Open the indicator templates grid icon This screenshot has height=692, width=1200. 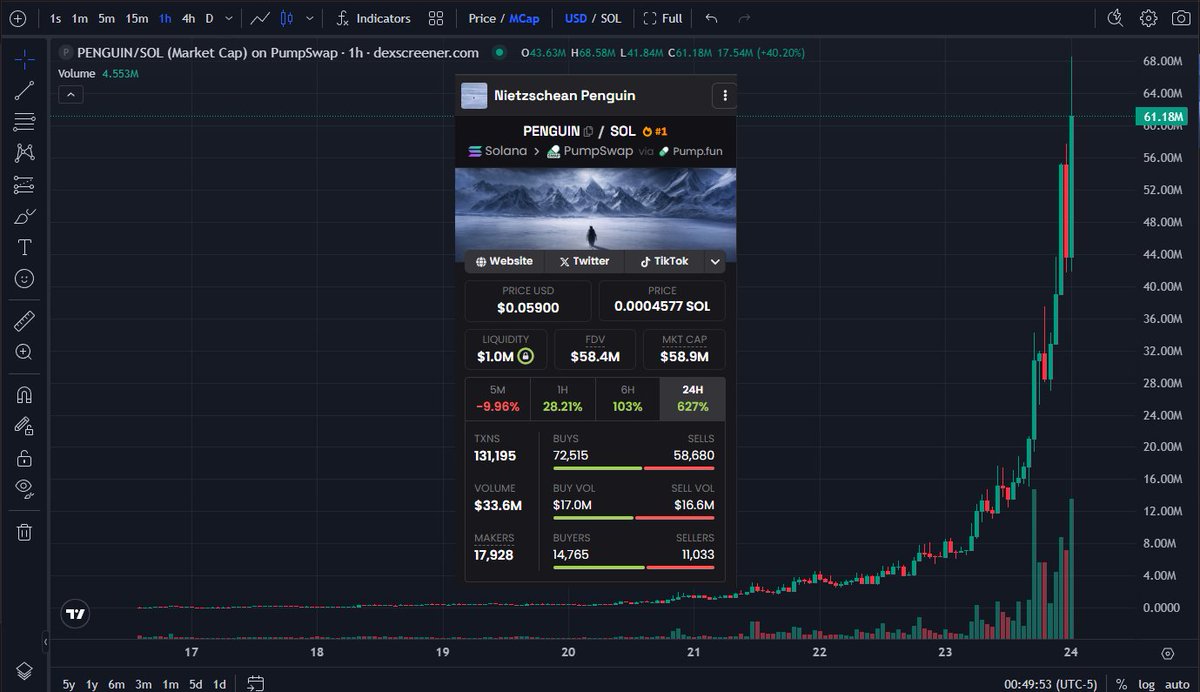click(436, 18)
